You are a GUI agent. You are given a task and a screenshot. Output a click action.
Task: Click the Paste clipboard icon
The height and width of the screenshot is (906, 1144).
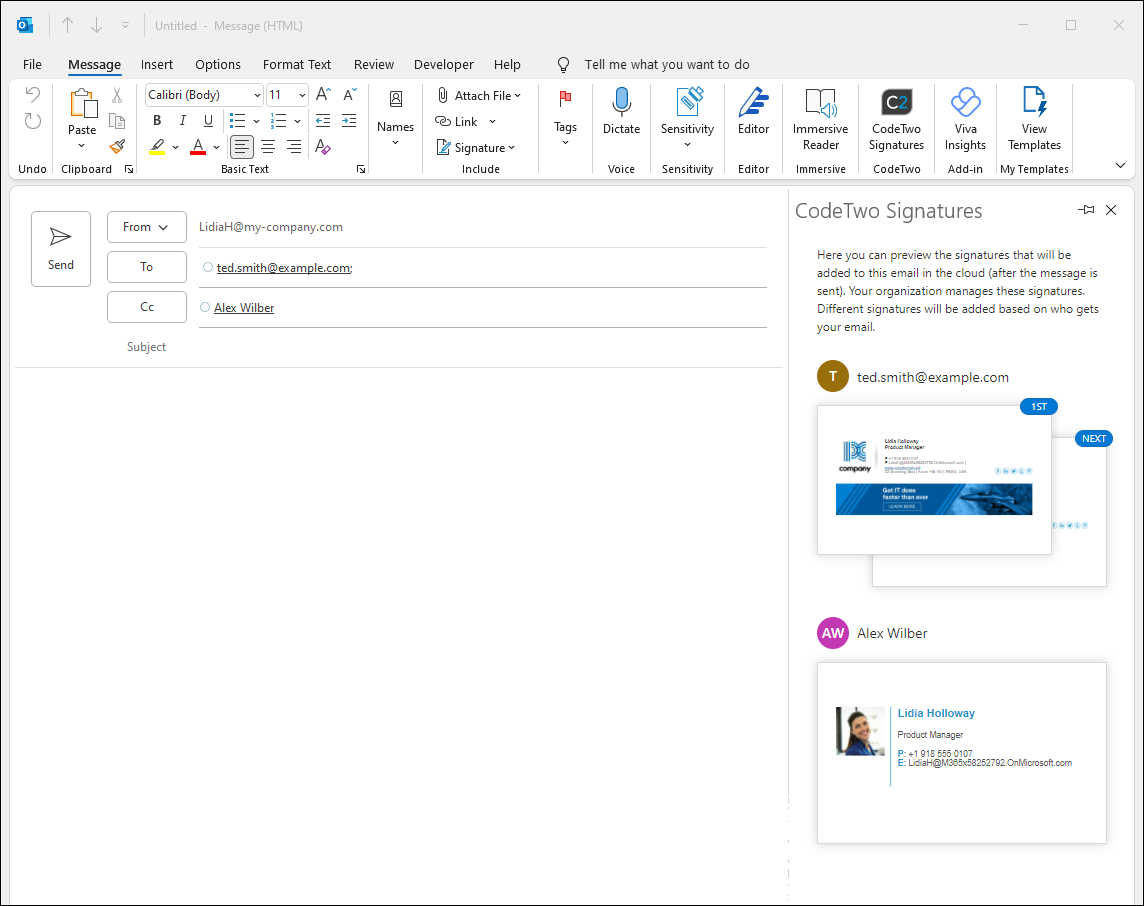click(82, 104)
